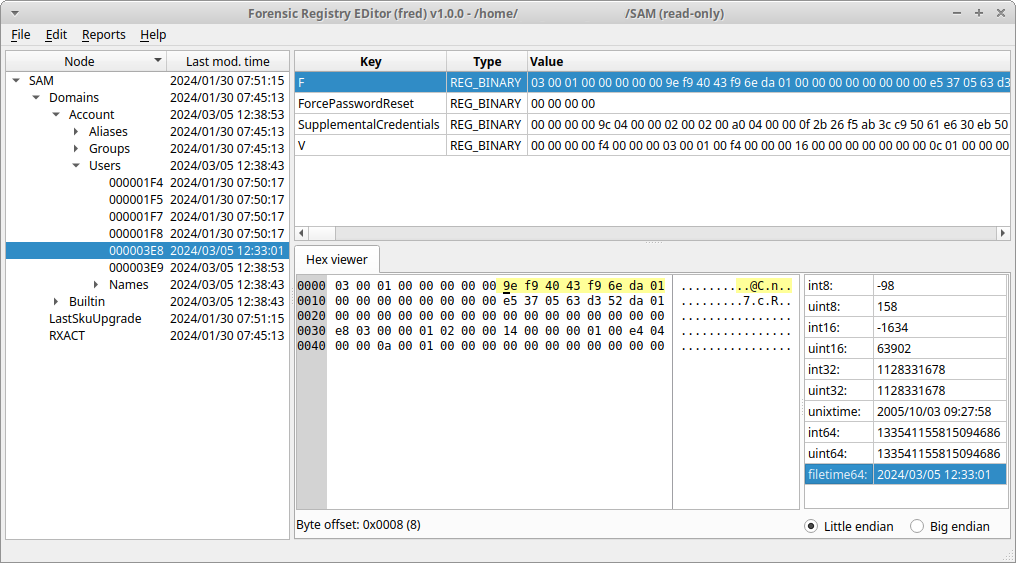Open the Help menu
The height and width of the screenshot is (563, 1016).
(153, 35)
